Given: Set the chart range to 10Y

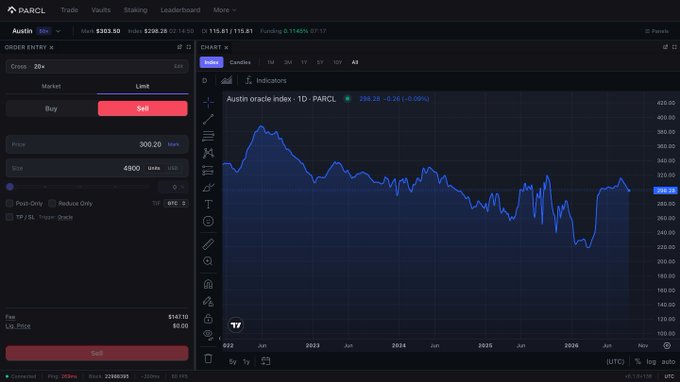Looking at the screenshot, I should coord(337,62).
